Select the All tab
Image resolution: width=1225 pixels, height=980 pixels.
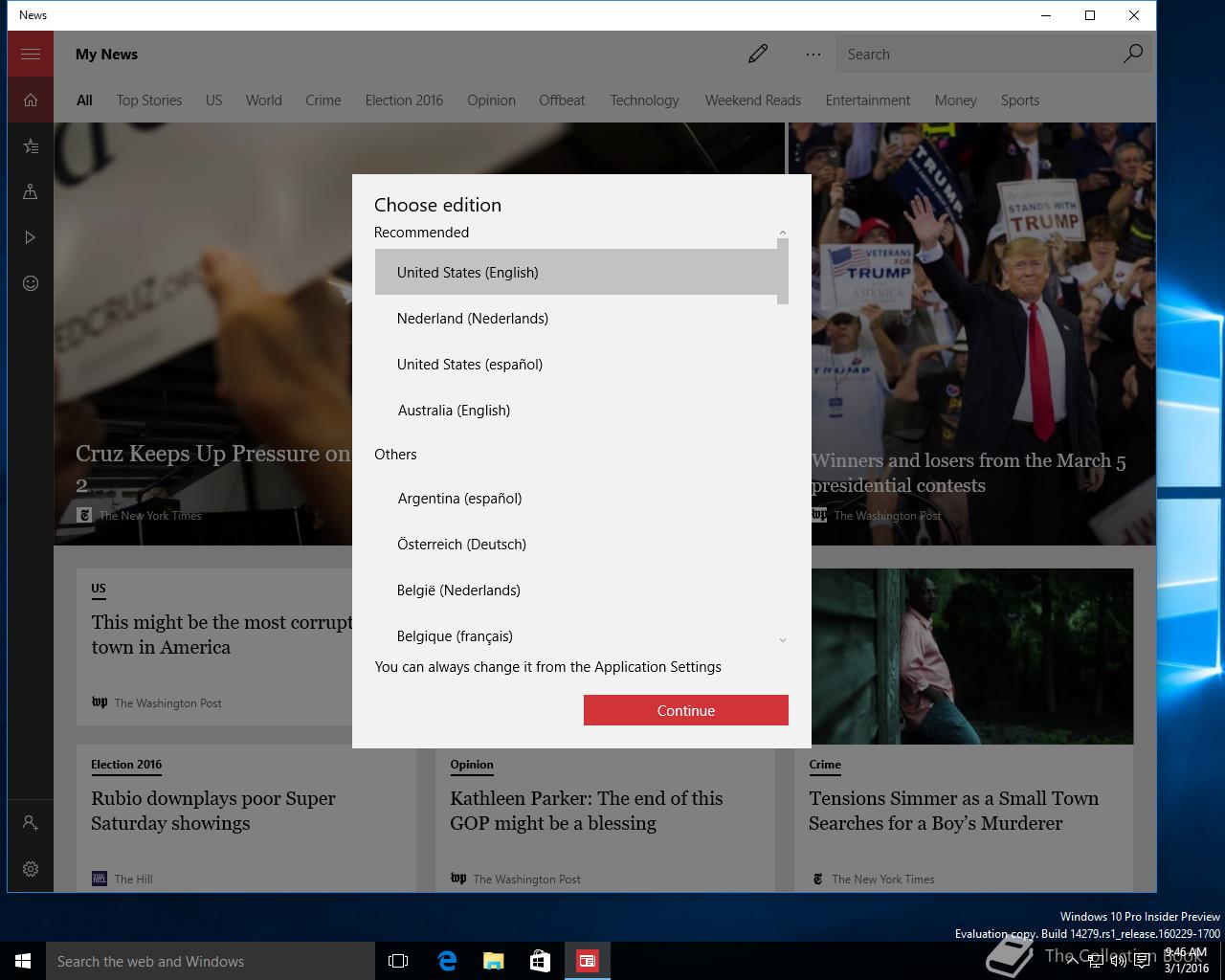[84, 100]
